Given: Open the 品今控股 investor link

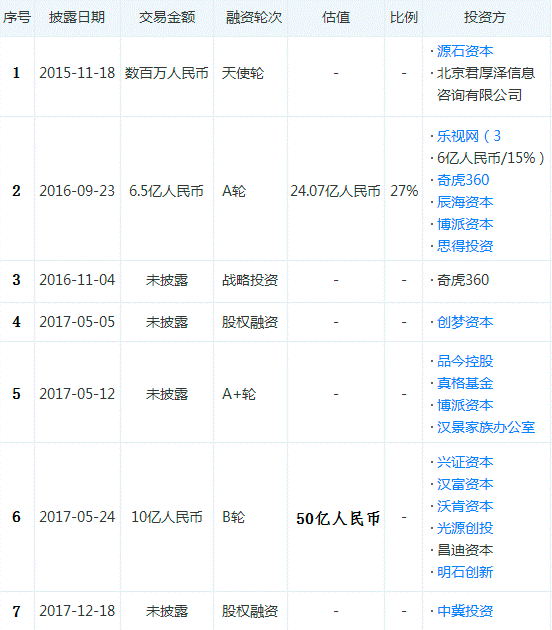Looking at the screenshot, I should coord(465,361).
